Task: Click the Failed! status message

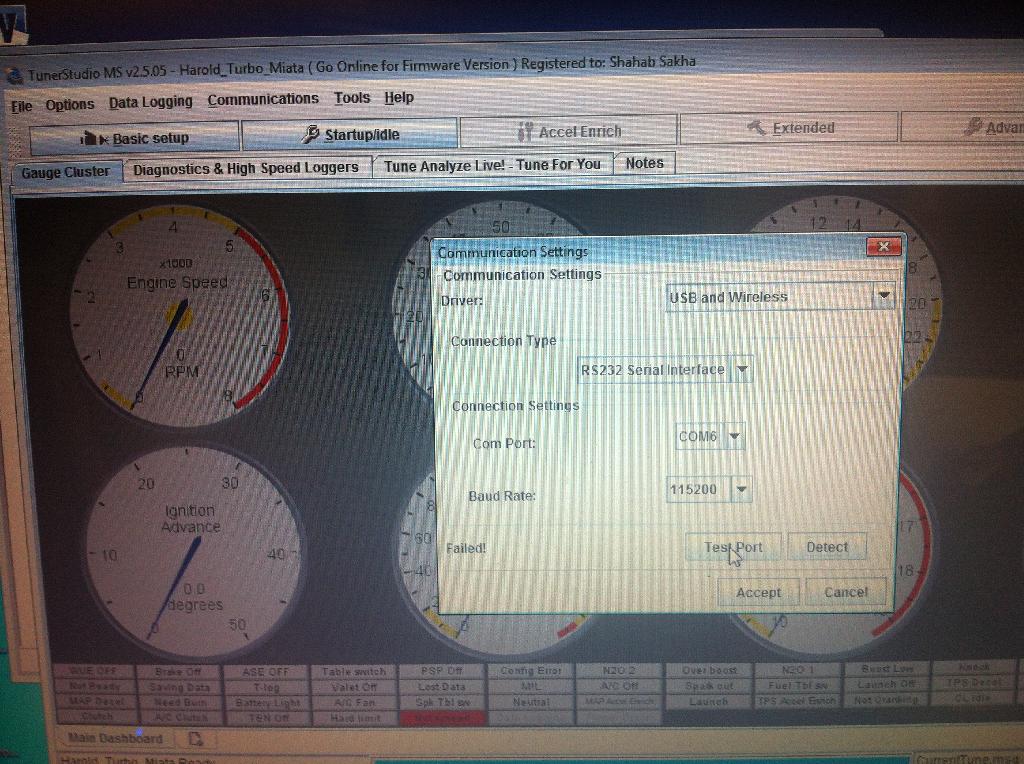Action: pyautogui.click(x=466, y=548)
